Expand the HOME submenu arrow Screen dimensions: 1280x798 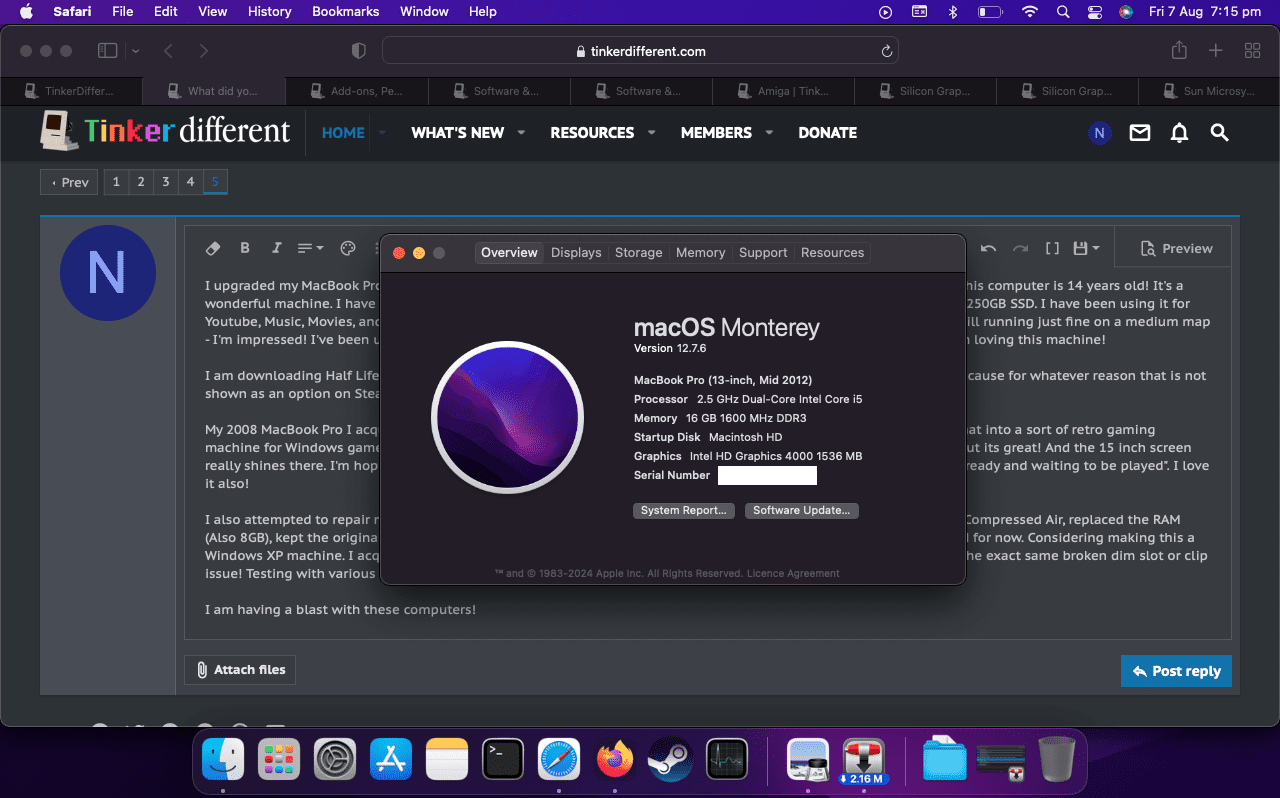click(382, 132)
